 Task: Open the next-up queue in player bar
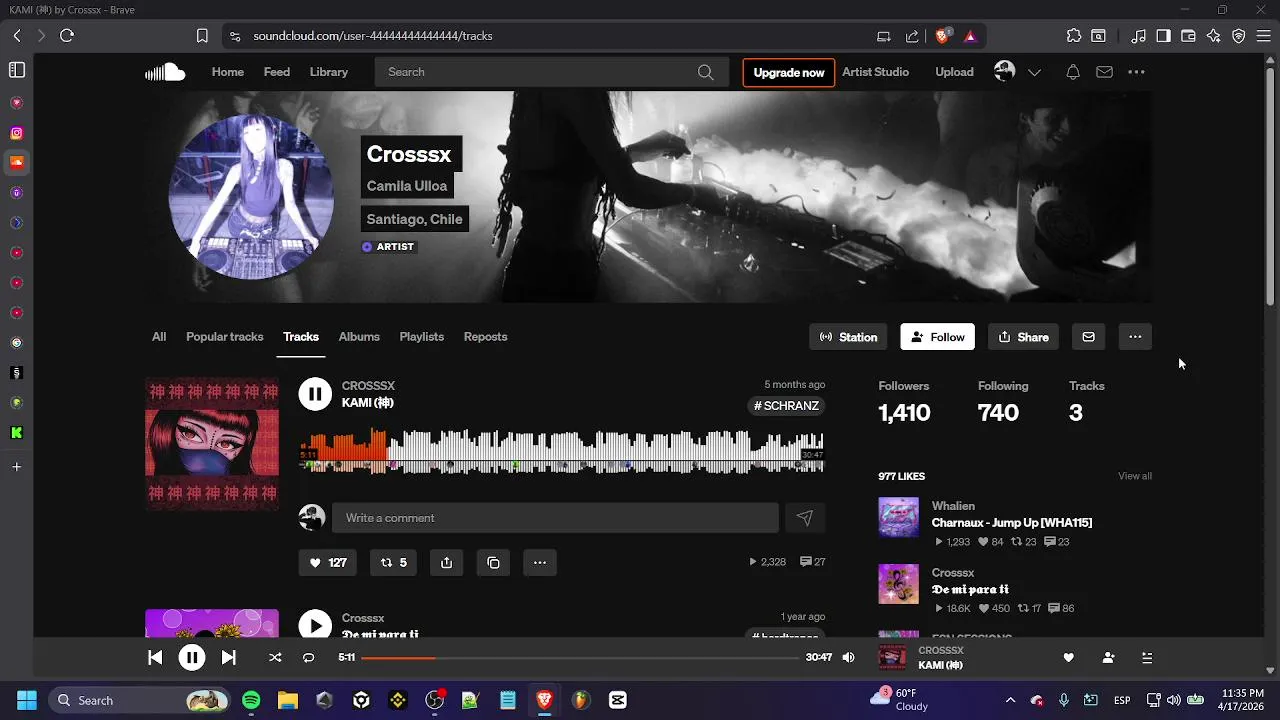[1147, 657]
